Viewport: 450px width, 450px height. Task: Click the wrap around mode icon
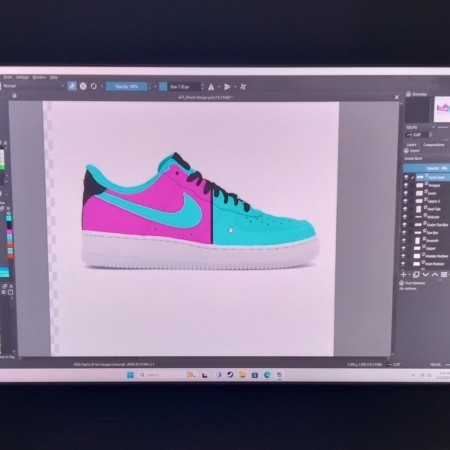tap(243, 87)
